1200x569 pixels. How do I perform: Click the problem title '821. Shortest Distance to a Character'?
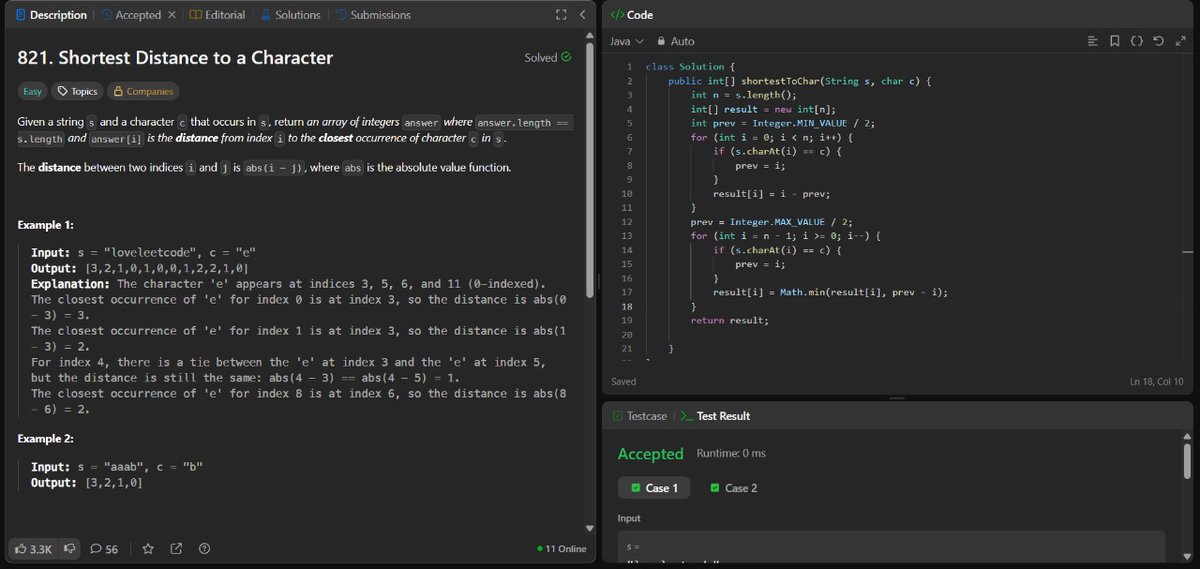(175, 57)
